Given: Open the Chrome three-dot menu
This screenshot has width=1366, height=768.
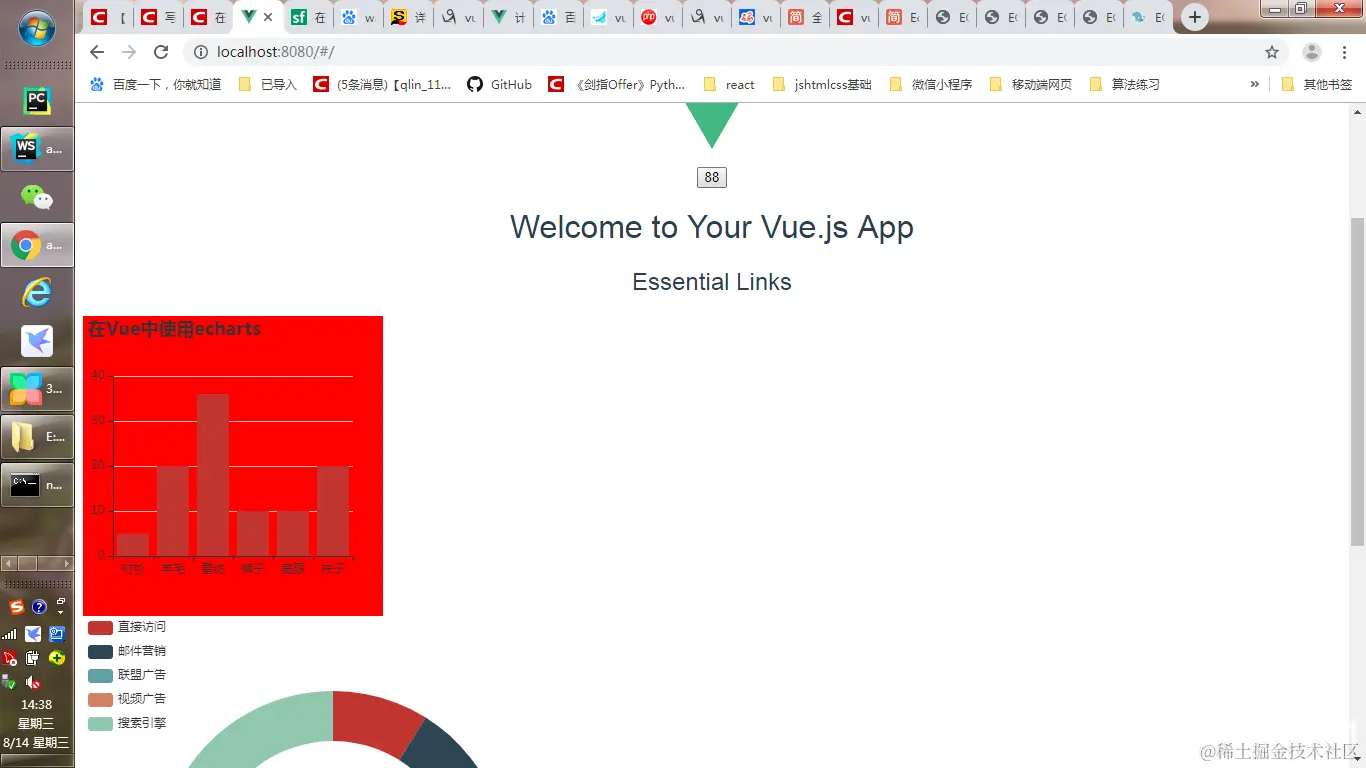Looking at the screenshot, I should pyautogui.click(x=1344, y=52).
